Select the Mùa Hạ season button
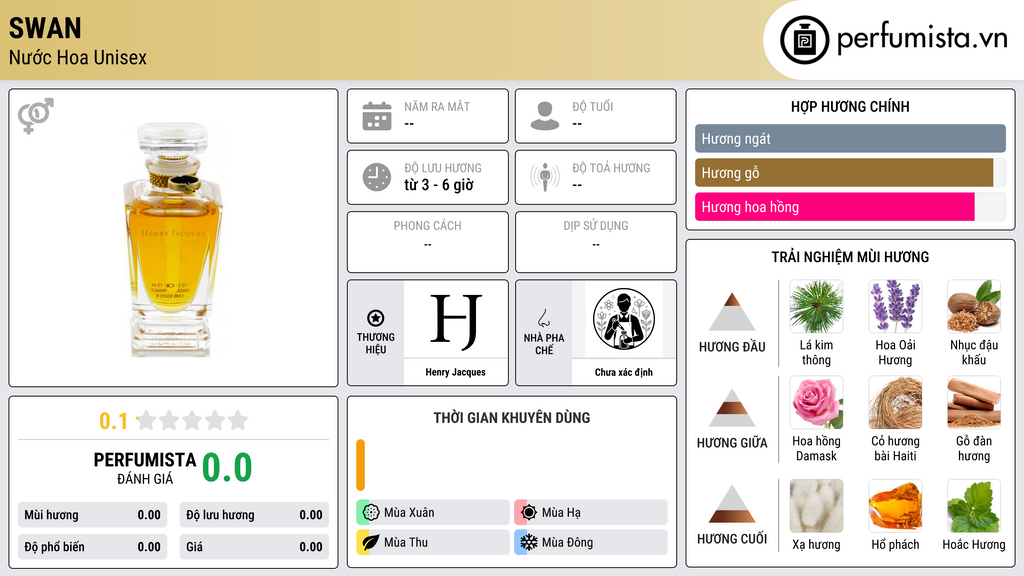The height and width of the screenshot is (576, 1024). [x=591, y=513]
